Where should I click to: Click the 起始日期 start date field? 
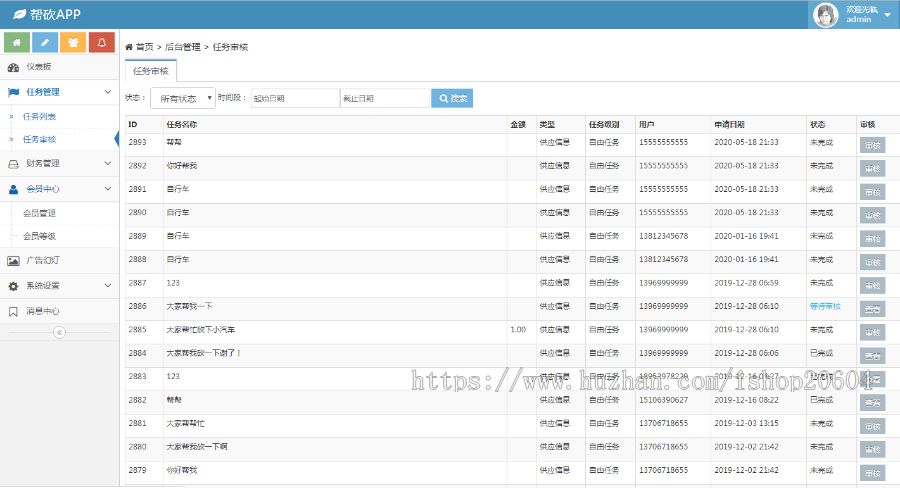point(296,98)
